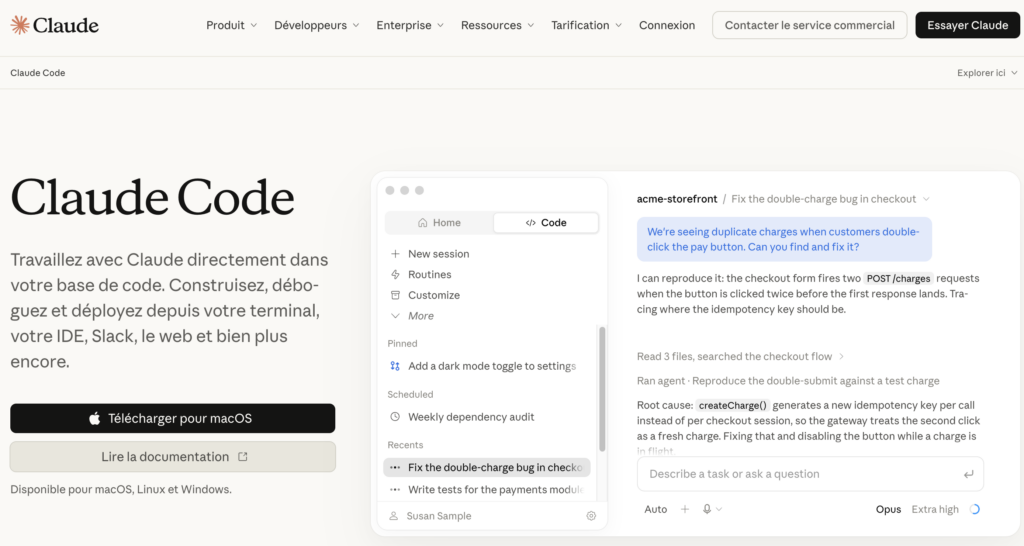Open settings via gear icon in sidebar footer
This screenshot has height=546, width=1024.
[591, 516]
